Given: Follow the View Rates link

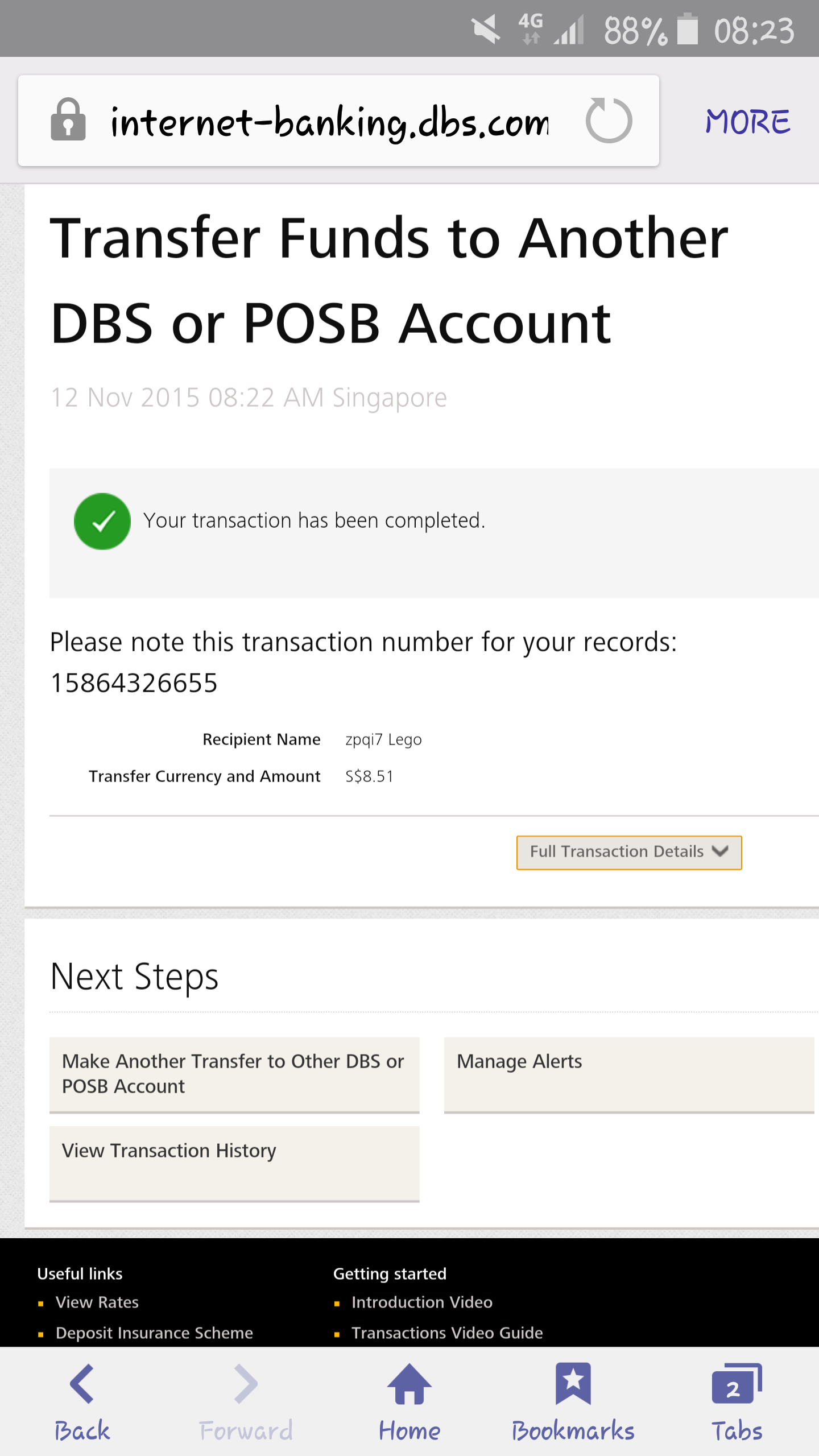Looking at the screenshot, I should pos(97,1302).
